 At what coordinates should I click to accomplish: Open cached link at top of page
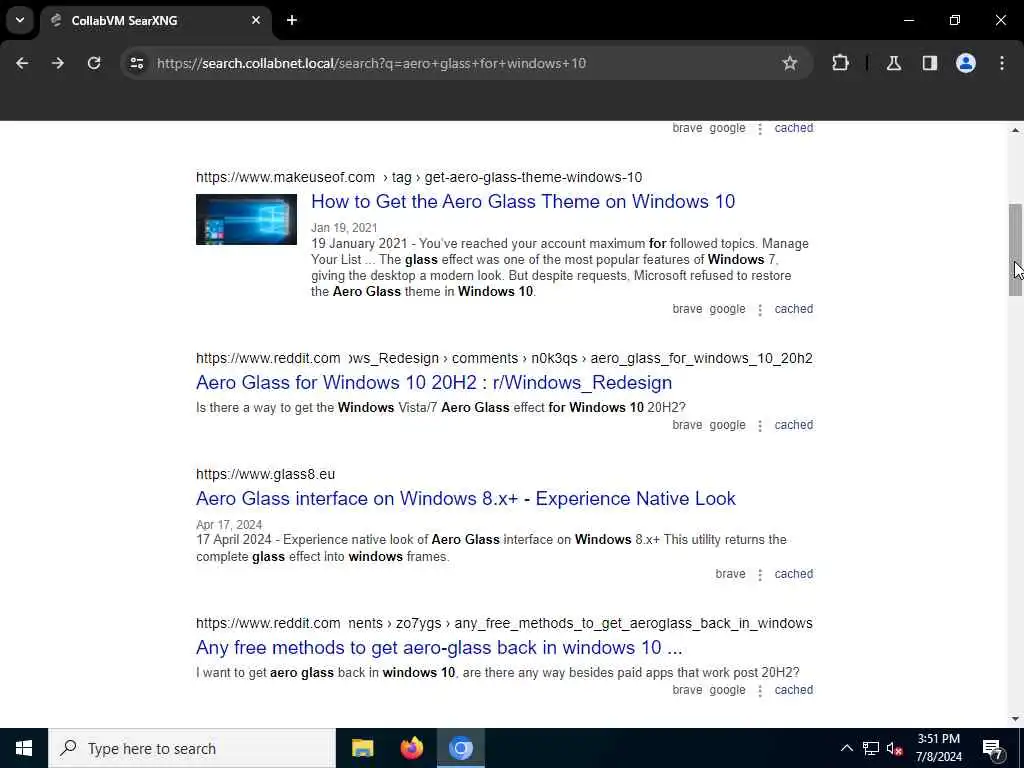793,128
